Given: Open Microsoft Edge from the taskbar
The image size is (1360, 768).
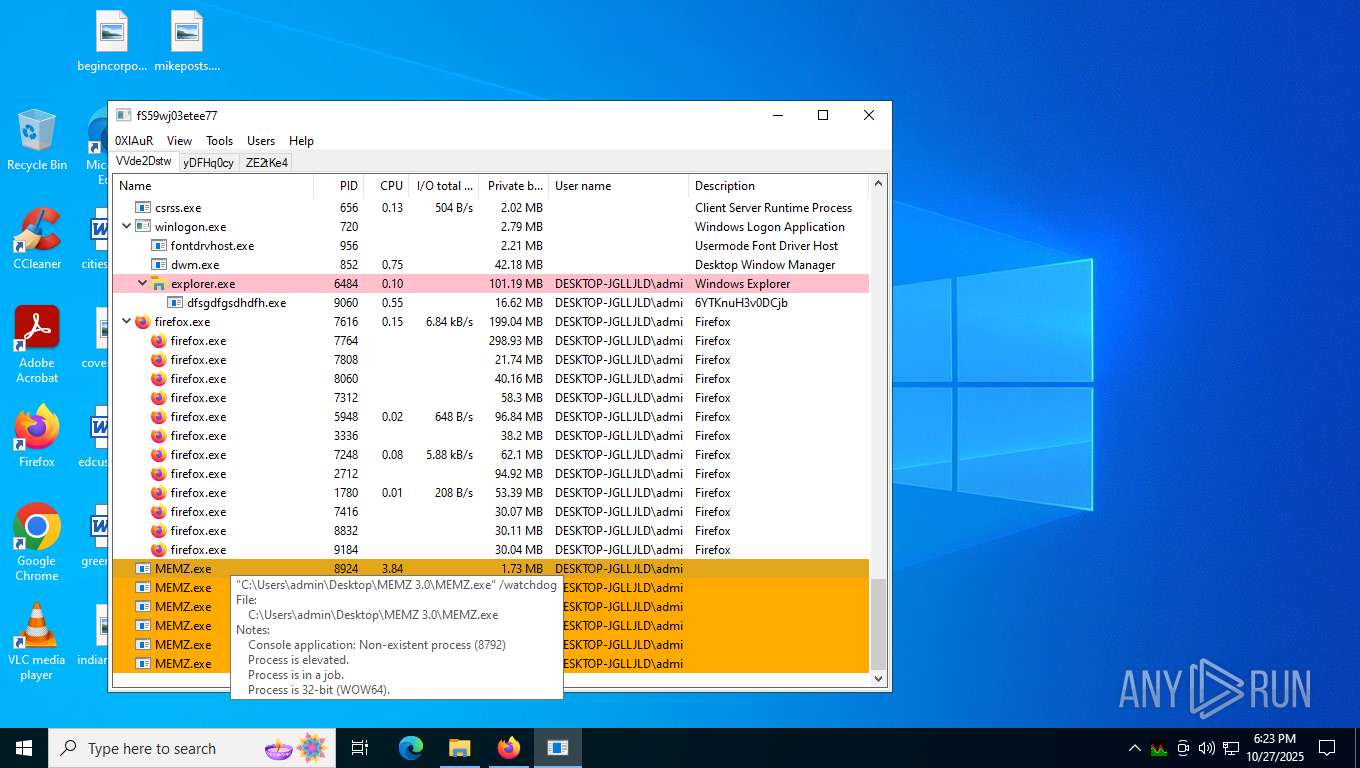Looking at the screenshot, I should coord(411,748).
